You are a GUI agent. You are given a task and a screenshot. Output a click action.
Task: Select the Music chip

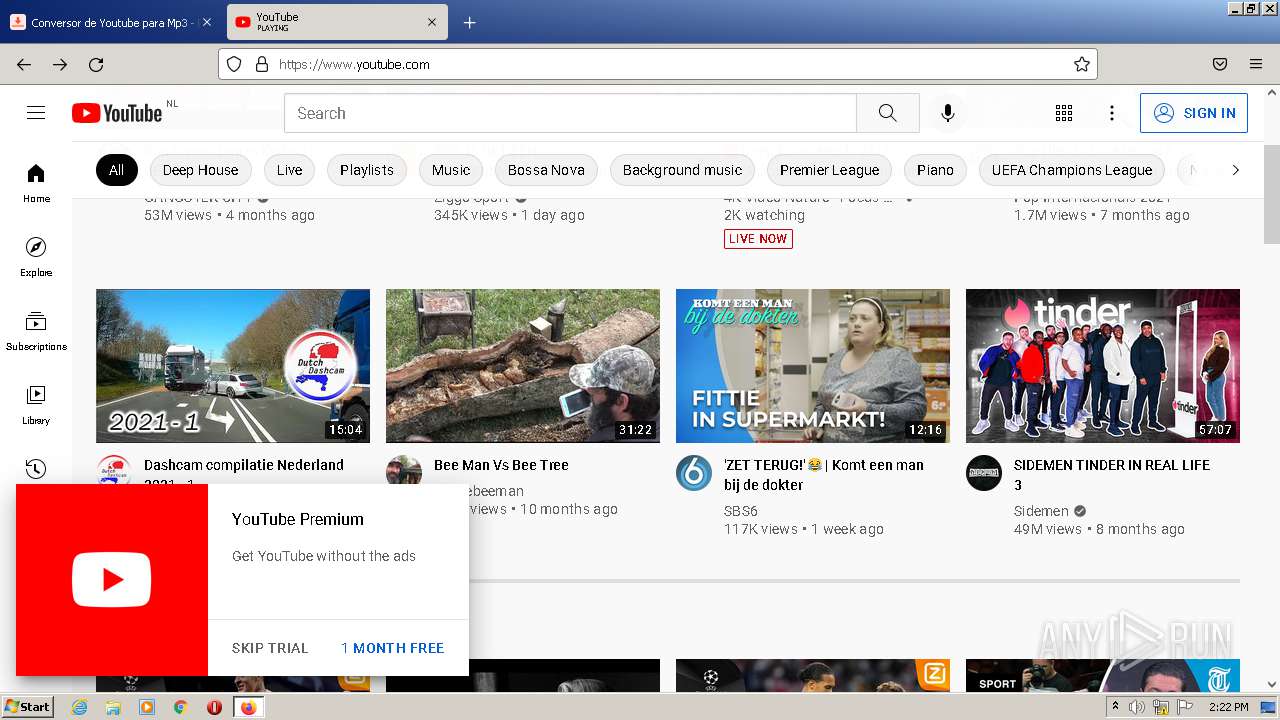(x=451, y=170)
